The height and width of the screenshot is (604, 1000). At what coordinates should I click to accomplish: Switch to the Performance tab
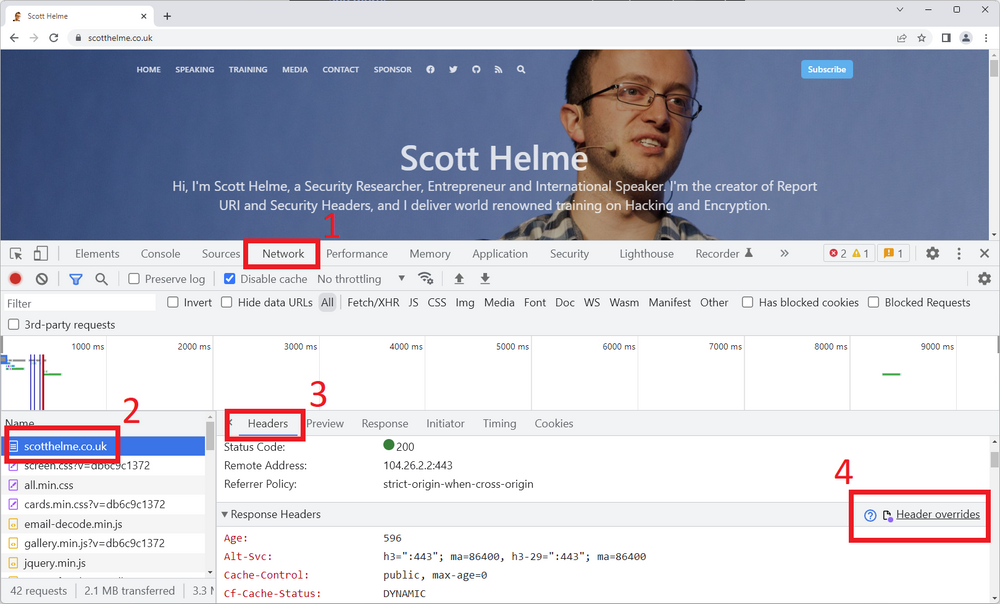pyautogui.click(x=357, y=253)
